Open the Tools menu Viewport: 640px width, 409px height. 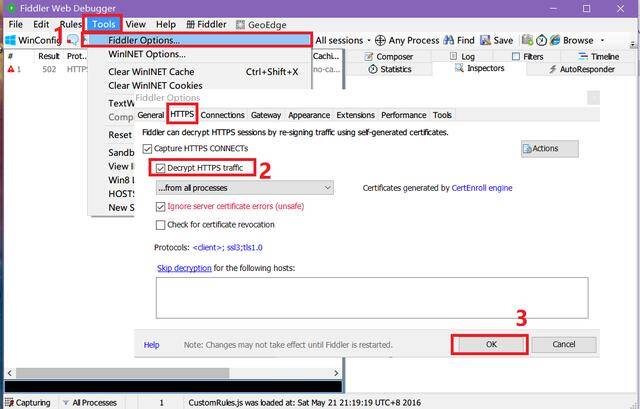pos(104,24)
